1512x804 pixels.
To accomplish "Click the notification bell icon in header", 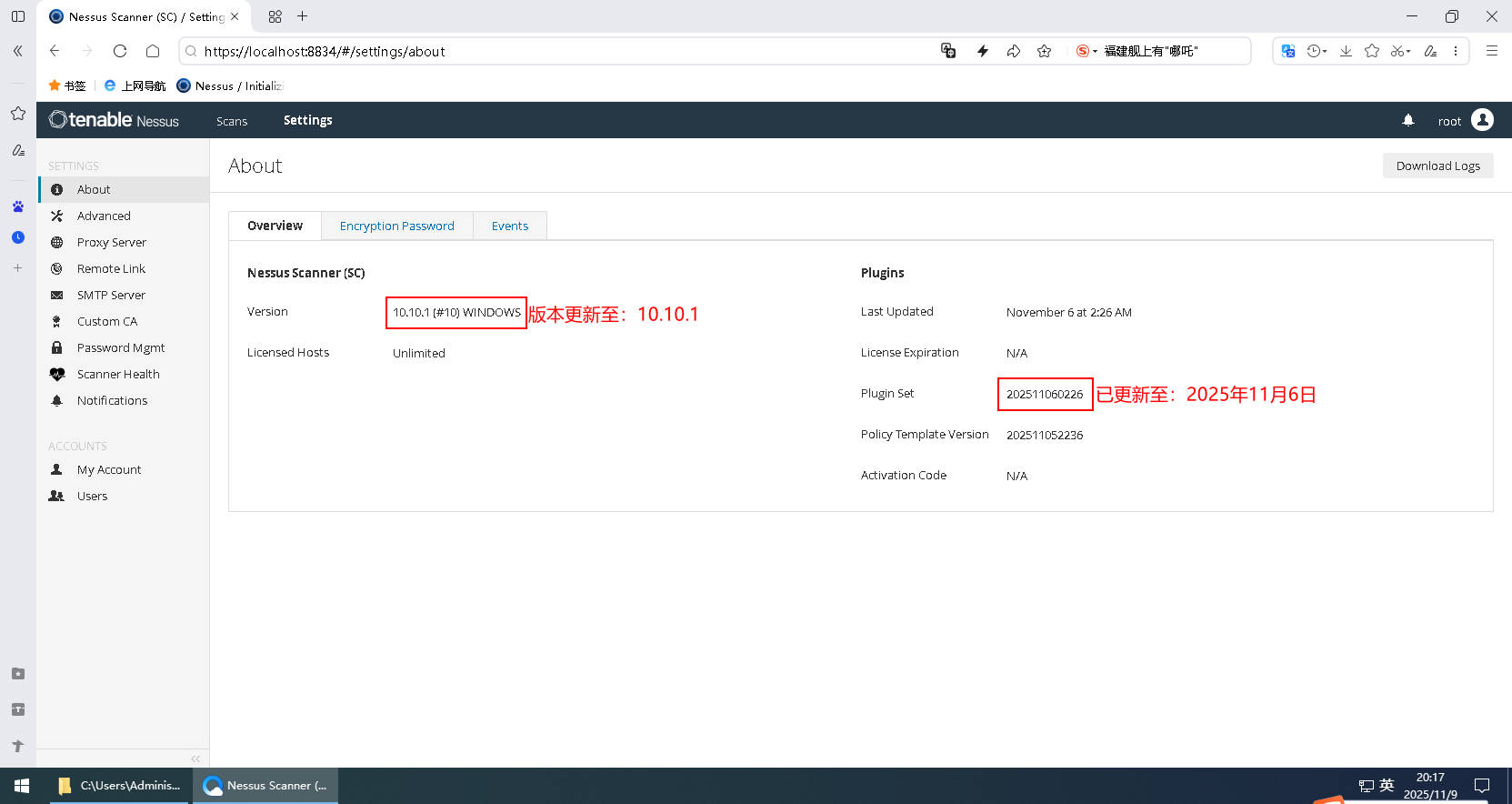I will tap(1407, 120).
